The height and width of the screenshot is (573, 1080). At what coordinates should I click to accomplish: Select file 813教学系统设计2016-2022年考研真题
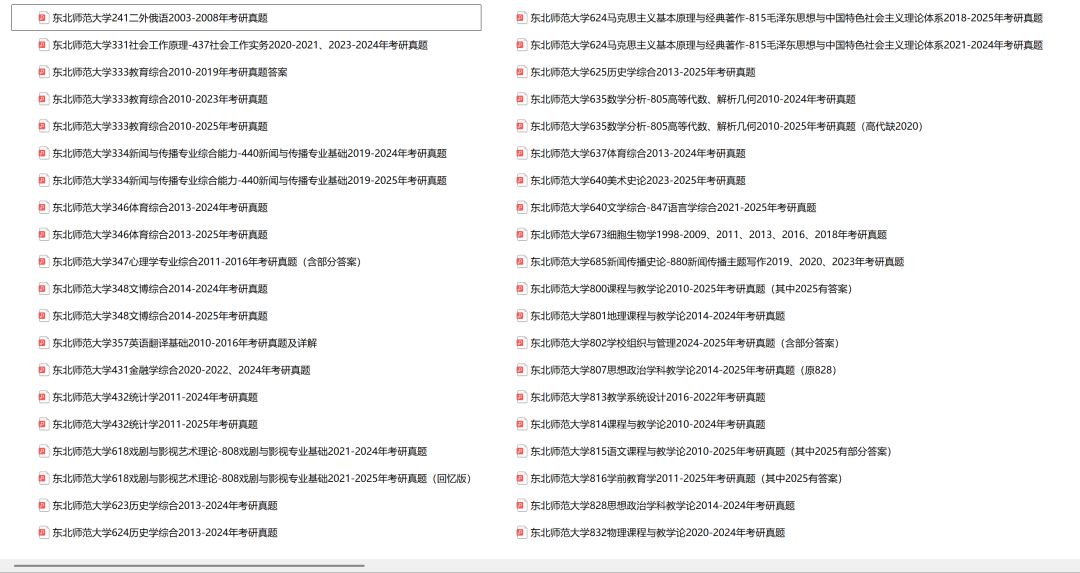647,397
